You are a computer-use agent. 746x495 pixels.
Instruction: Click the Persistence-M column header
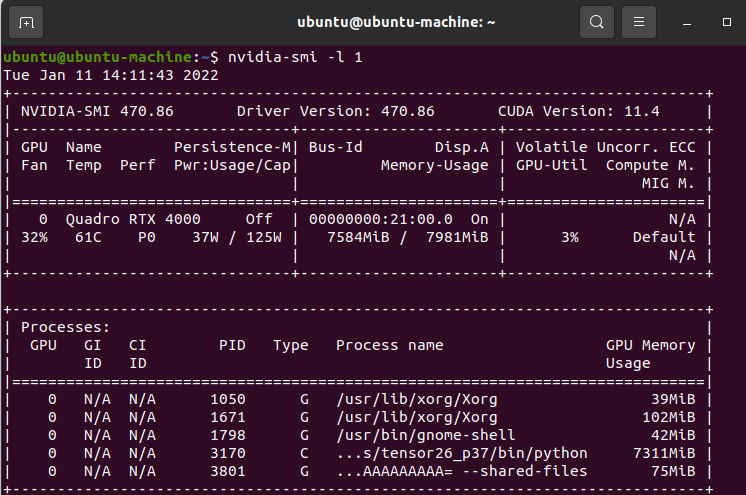click(232, 148)
